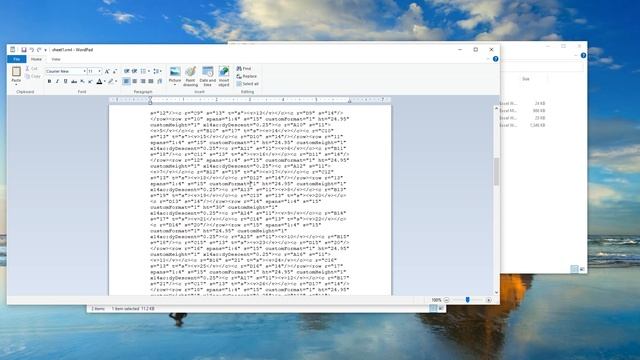Select Center text alignment
640x360 pixels.
click(134, 81)
